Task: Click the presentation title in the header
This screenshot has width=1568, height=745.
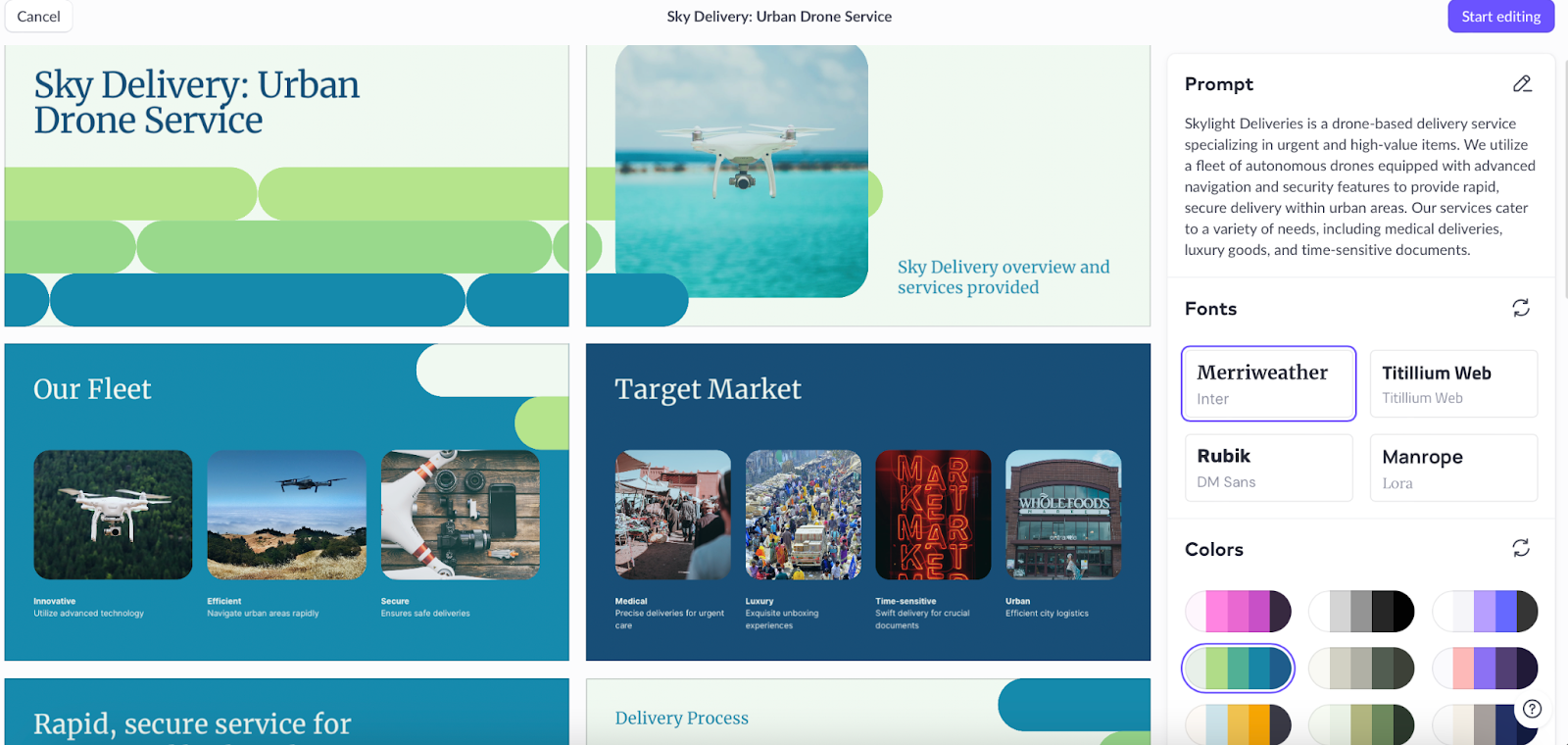Action: coord(779,17)
